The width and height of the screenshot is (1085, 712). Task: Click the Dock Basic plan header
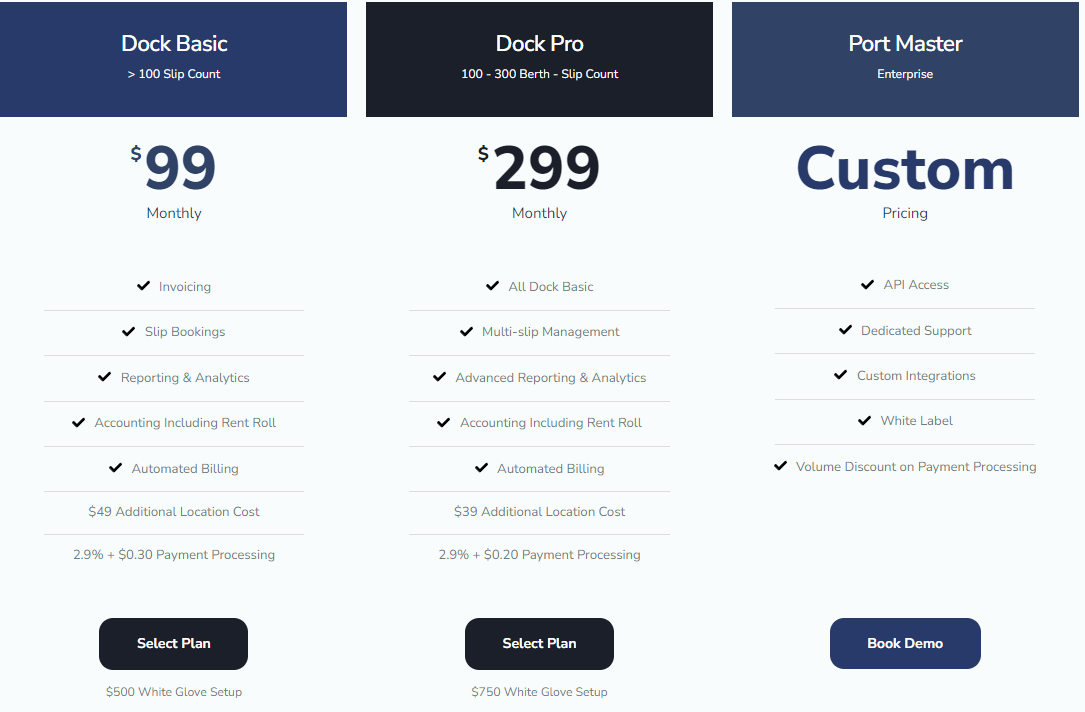tap(174, 58)
